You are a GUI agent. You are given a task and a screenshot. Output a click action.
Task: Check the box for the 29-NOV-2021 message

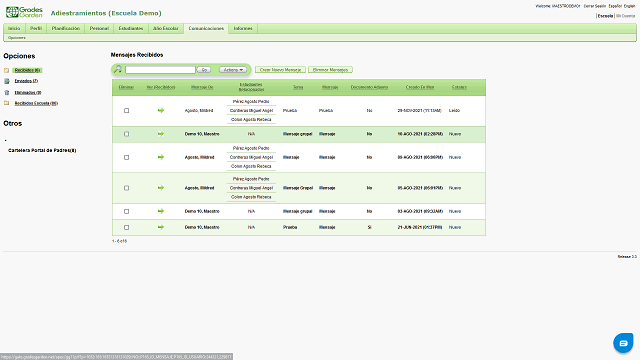click(x=127, y=111)
